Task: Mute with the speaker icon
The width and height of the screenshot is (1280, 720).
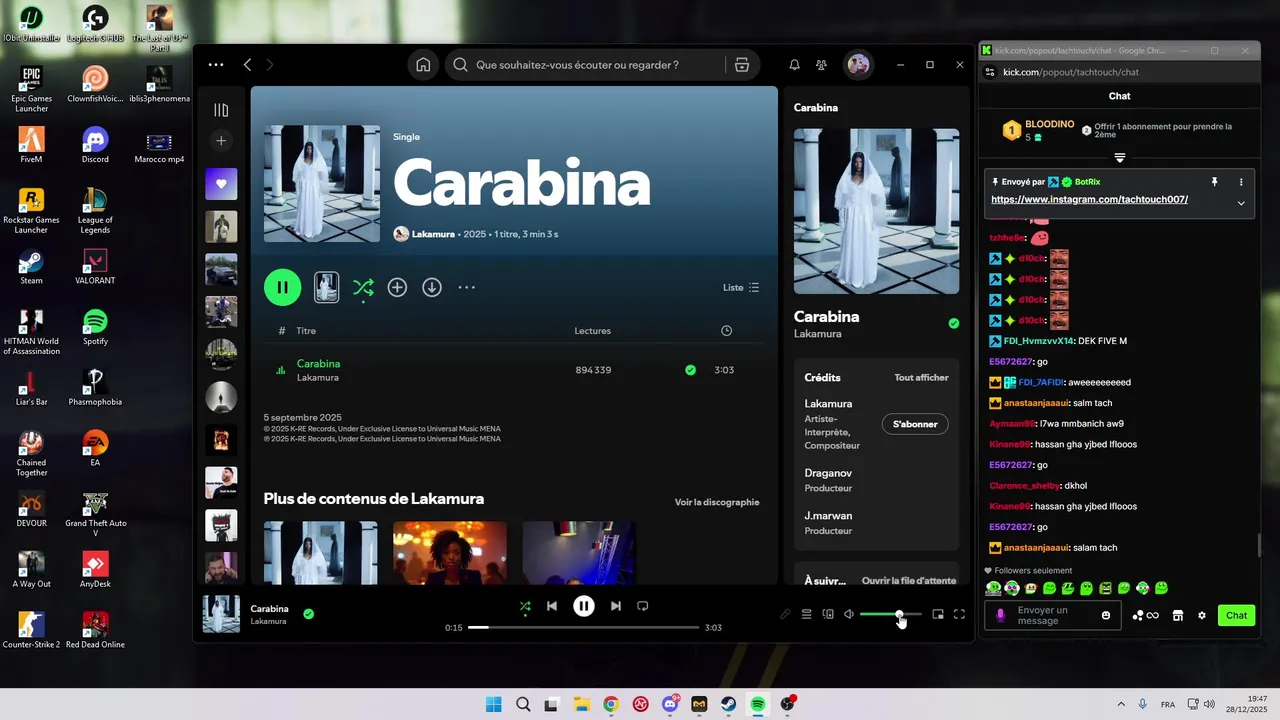Action: click(x=849, y=614)
